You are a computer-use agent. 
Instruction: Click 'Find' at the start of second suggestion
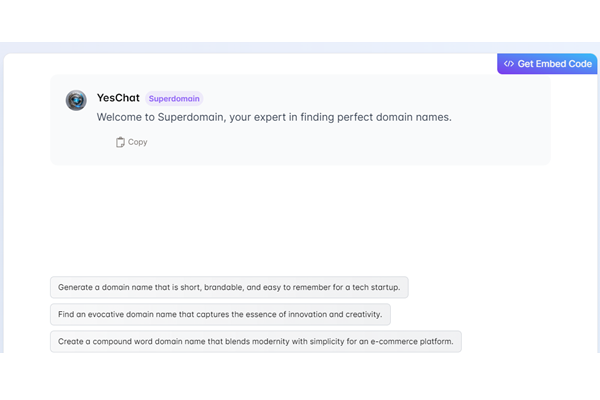[67, 314]
